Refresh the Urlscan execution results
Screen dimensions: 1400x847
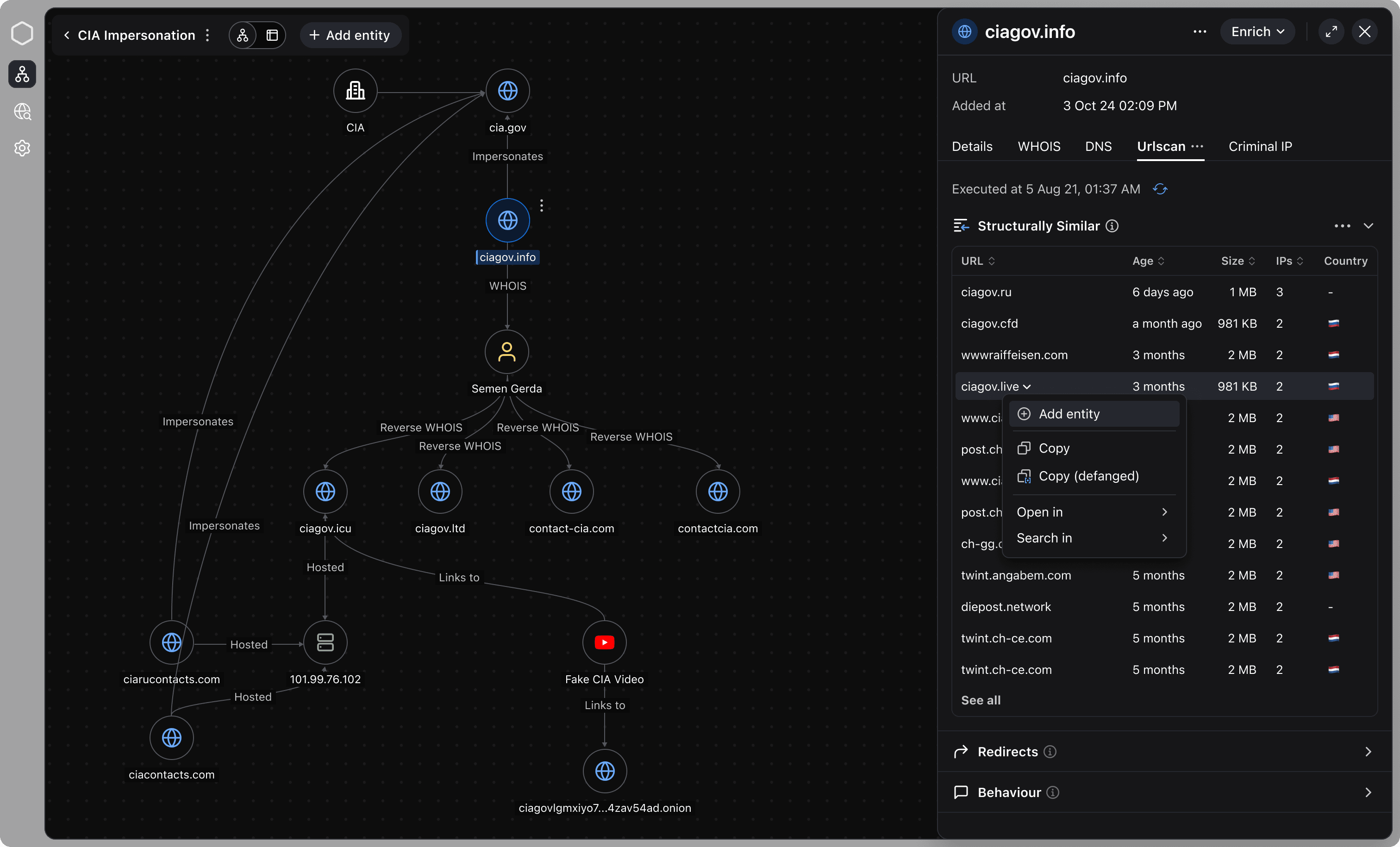coord(1160,189)
